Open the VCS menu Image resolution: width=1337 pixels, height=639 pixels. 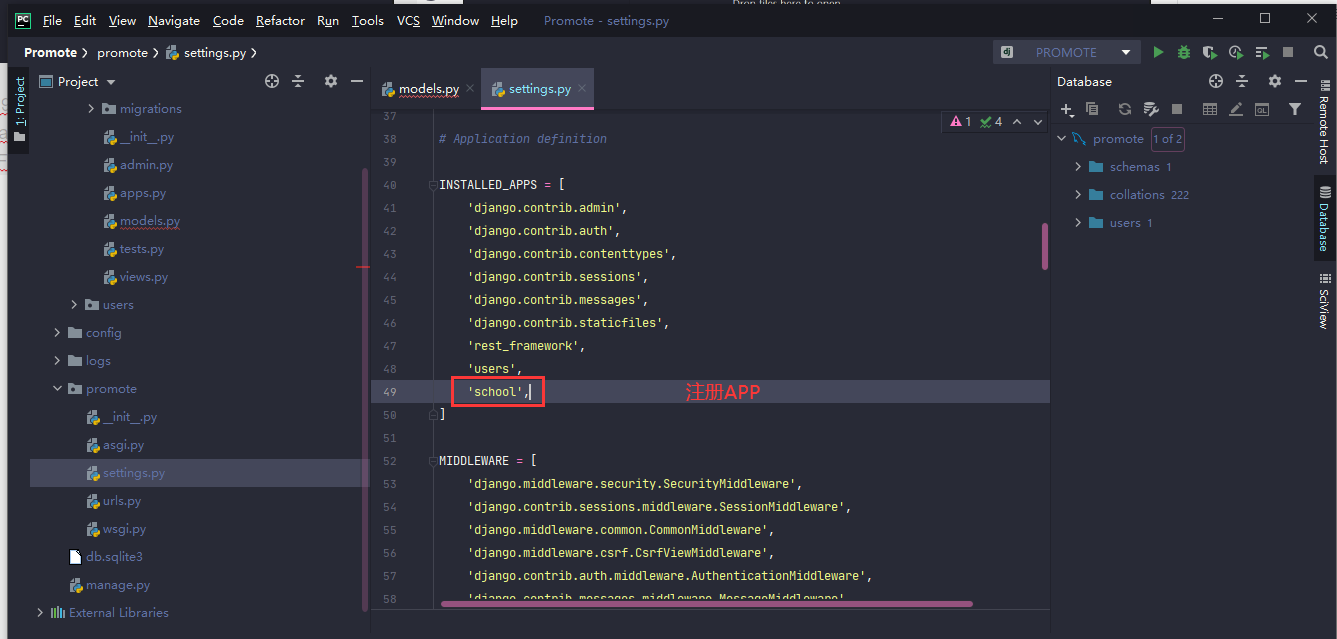coord(408,20)
